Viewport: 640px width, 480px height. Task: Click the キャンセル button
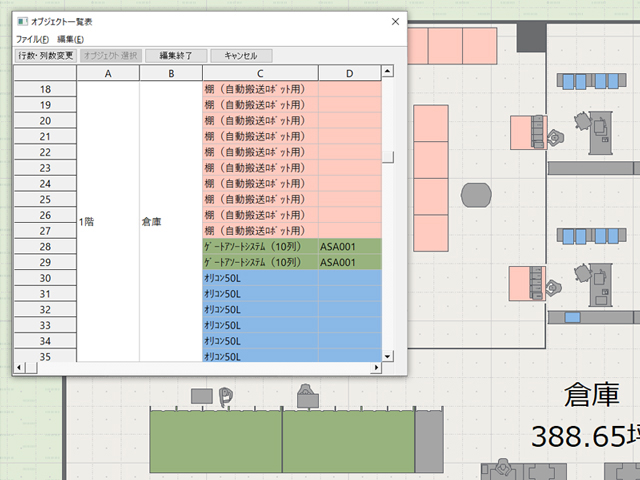[x=241, y=56]
